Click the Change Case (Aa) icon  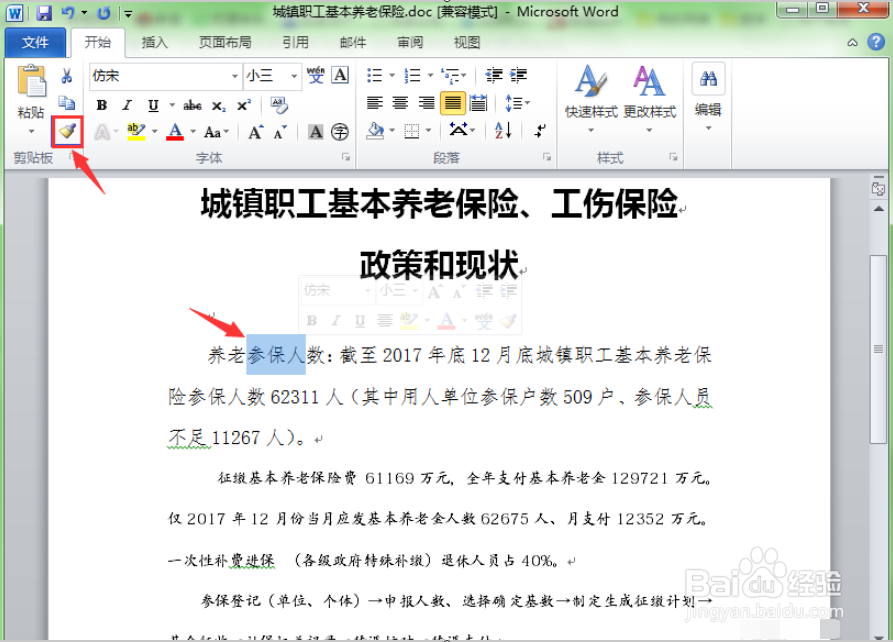tap(213, 132)
